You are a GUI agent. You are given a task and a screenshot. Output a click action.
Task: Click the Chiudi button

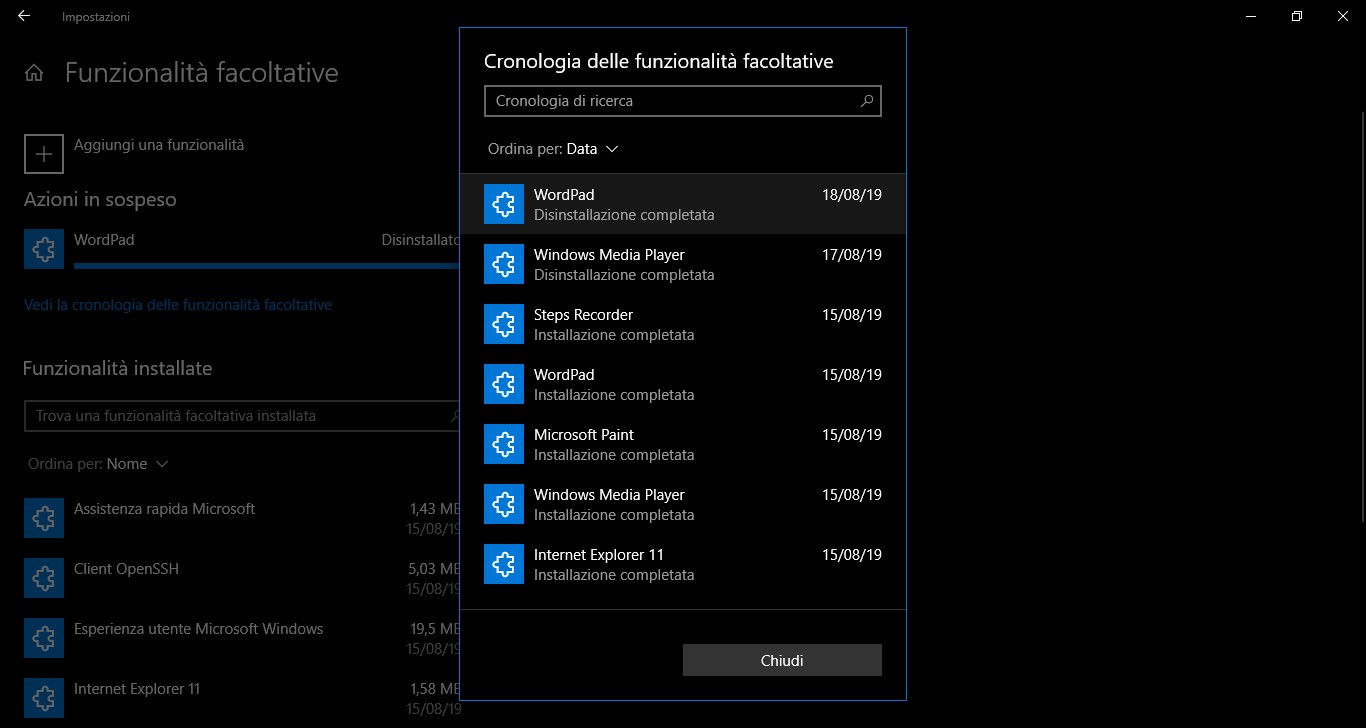pyautogui.click(x=782, y=660)
